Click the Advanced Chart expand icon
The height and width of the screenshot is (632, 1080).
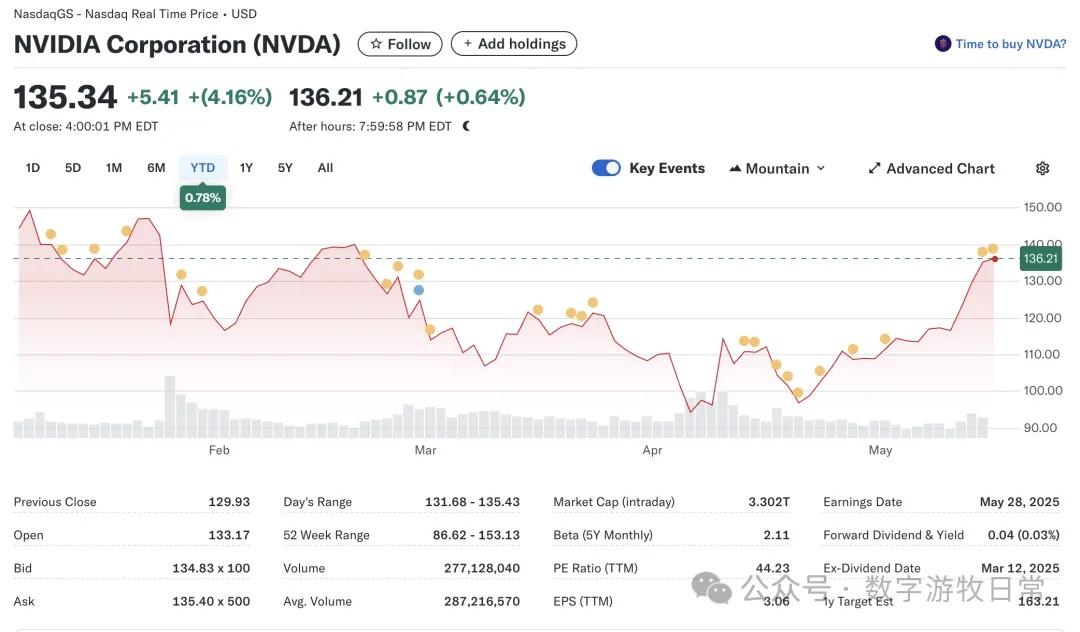(x=874, y=168)
